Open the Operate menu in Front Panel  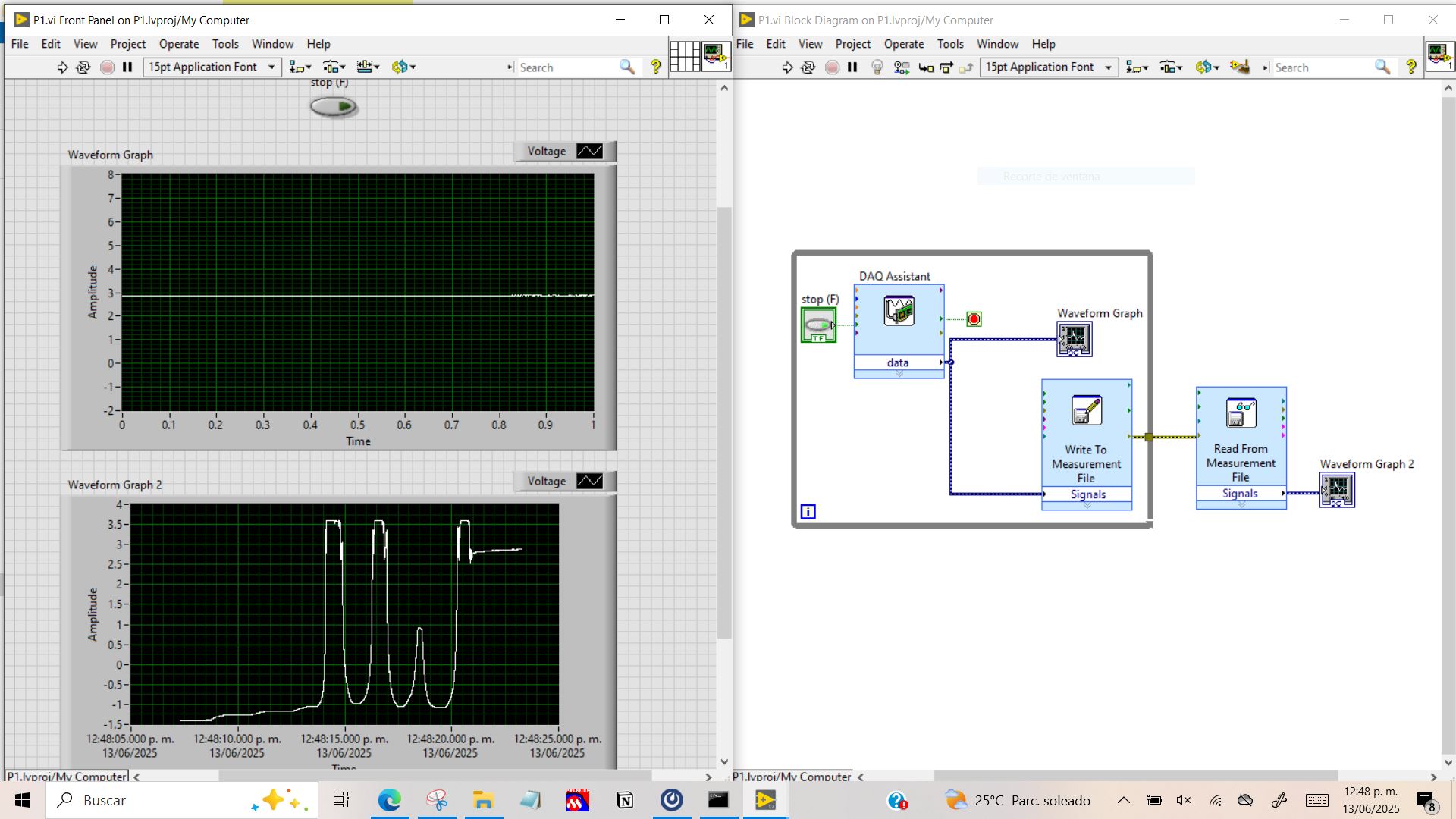(179, 44)
